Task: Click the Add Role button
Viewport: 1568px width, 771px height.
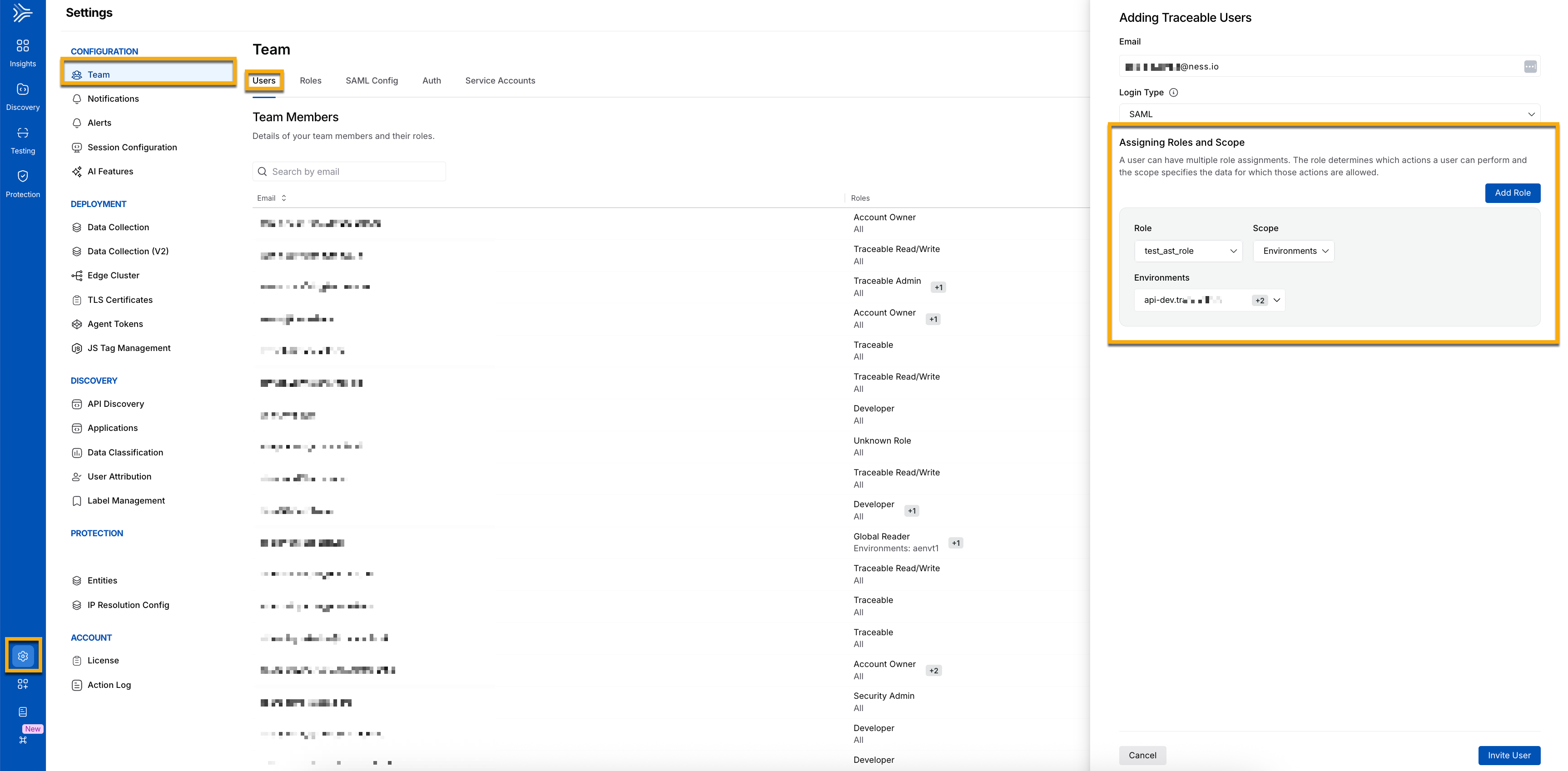Action: (1512, 193)
